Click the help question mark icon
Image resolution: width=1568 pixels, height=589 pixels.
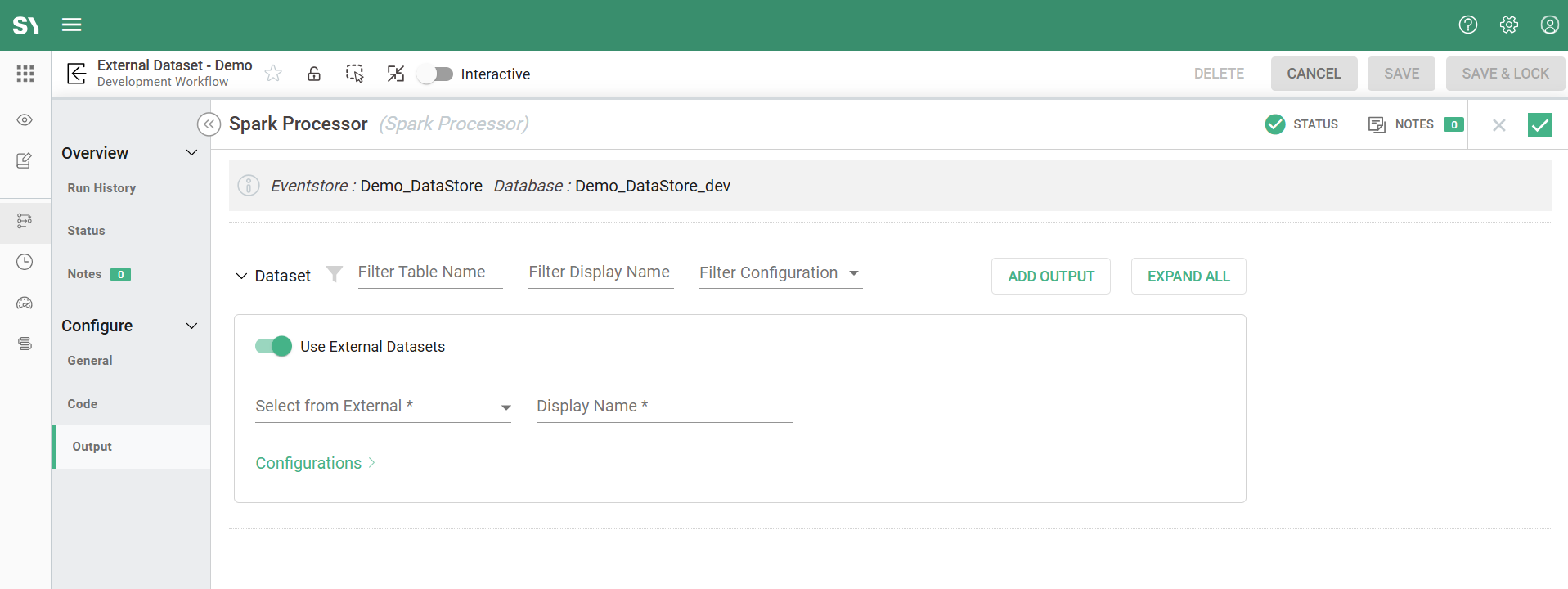point(1467,25)
